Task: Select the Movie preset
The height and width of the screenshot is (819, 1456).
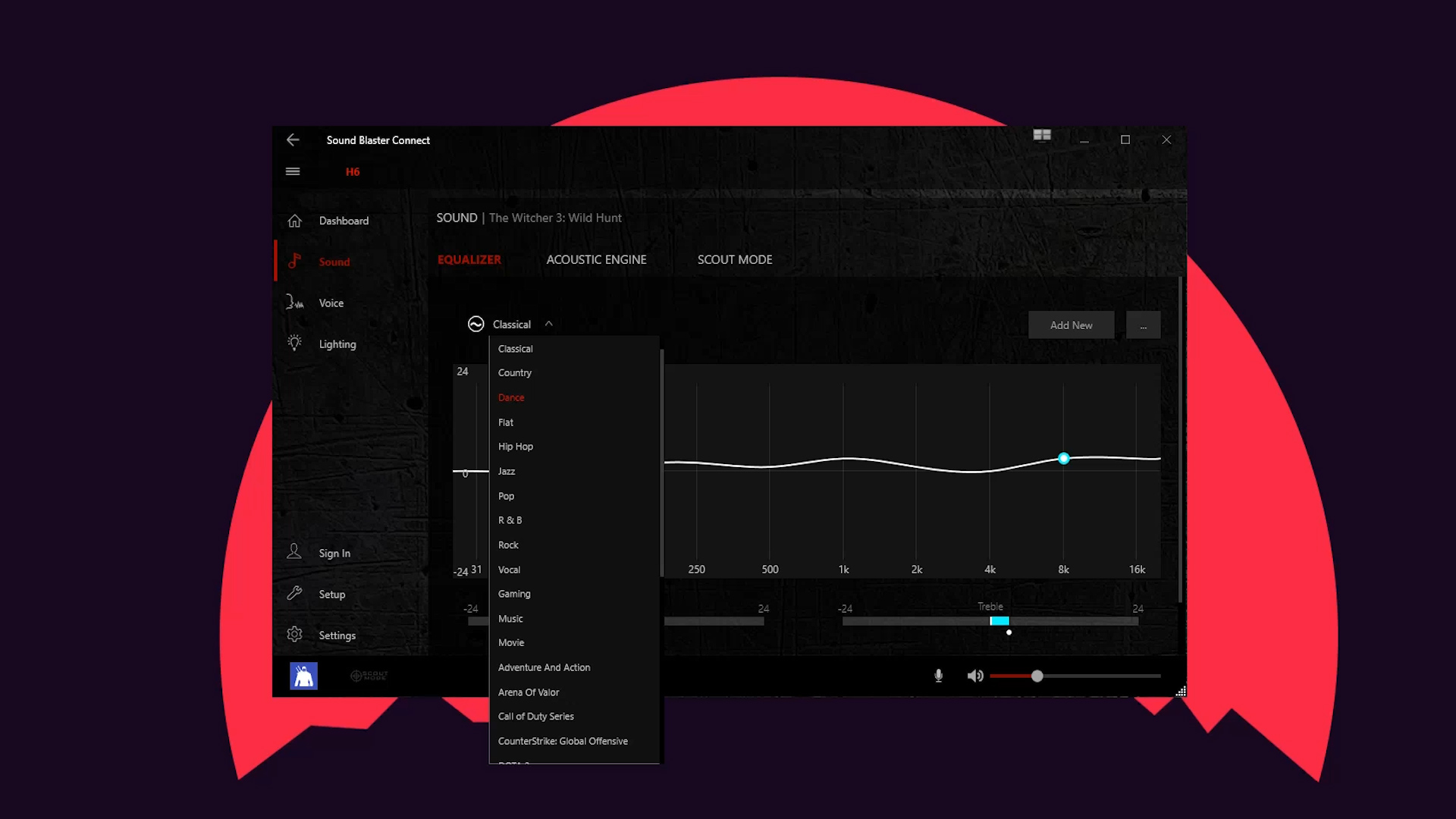Action: click(x=574, y=642)
